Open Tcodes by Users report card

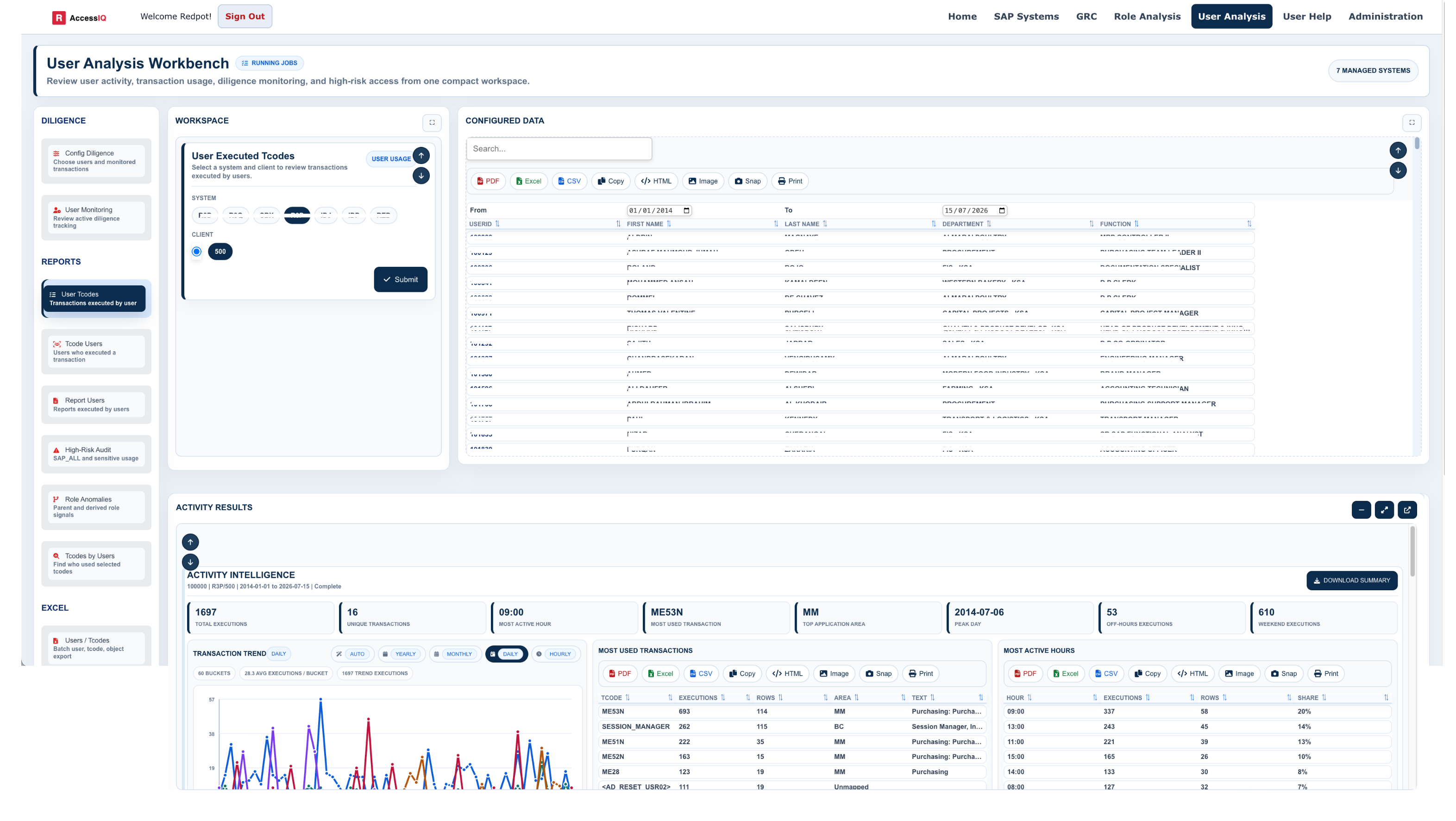(96, 564)
